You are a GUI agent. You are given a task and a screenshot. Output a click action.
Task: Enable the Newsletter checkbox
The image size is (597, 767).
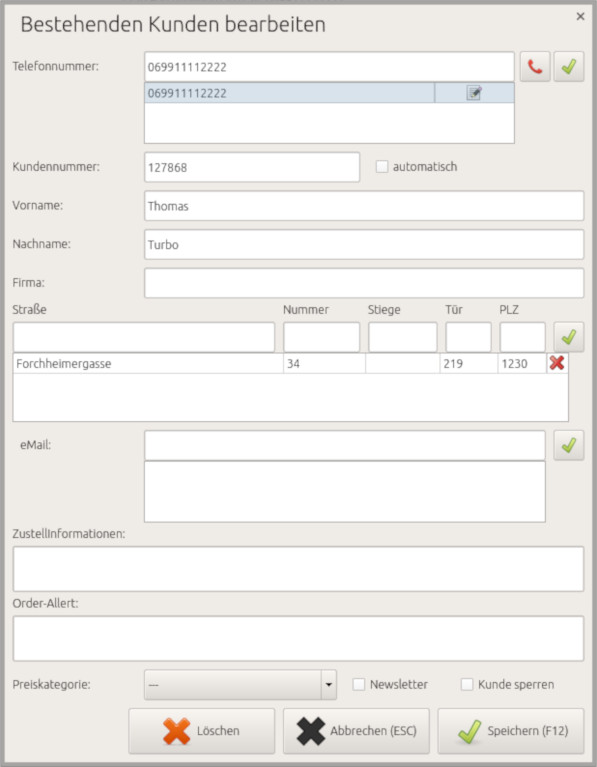(x=359, y=684)
